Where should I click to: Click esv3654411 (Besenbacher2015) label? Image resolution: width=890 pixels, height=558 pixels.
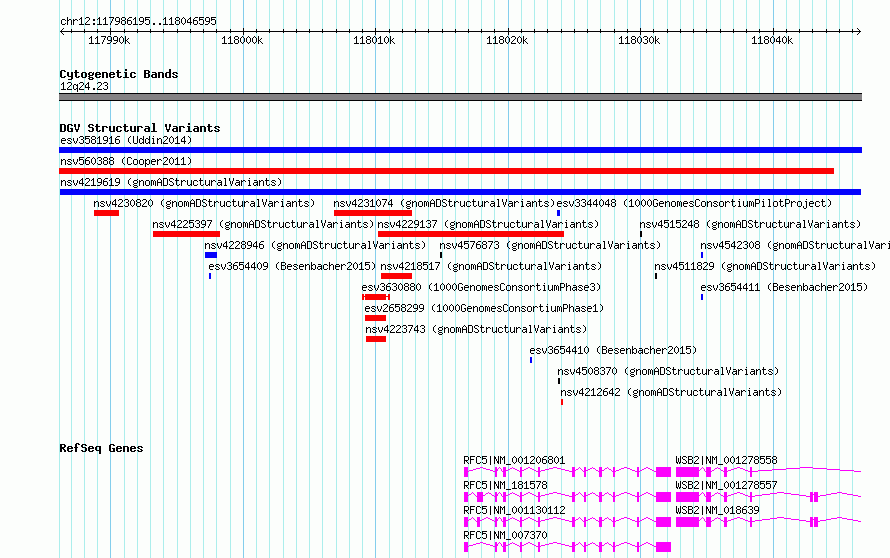tap(784, 287)
